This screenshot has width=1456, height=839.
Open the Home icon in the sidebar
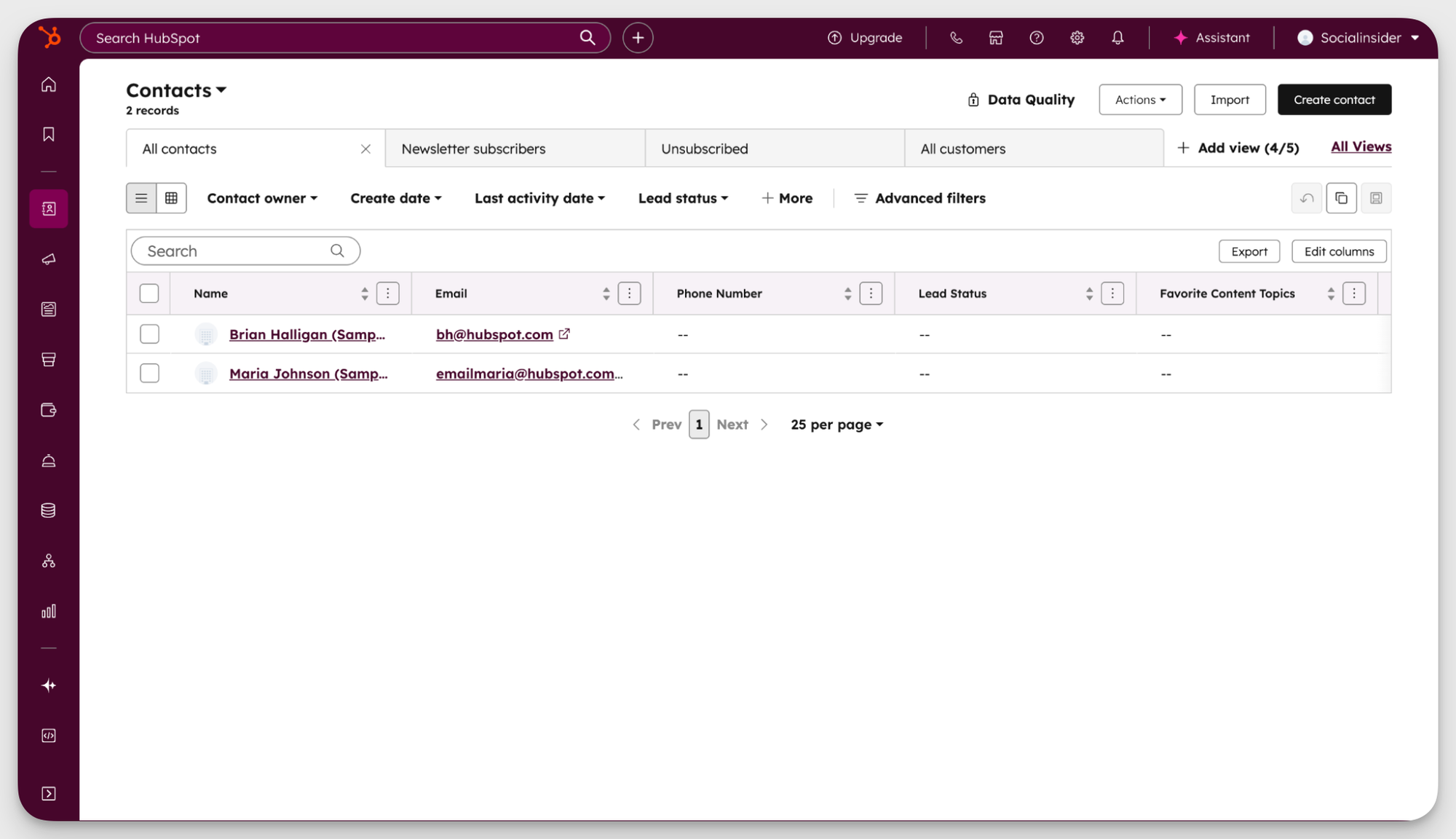pos(48,84)
